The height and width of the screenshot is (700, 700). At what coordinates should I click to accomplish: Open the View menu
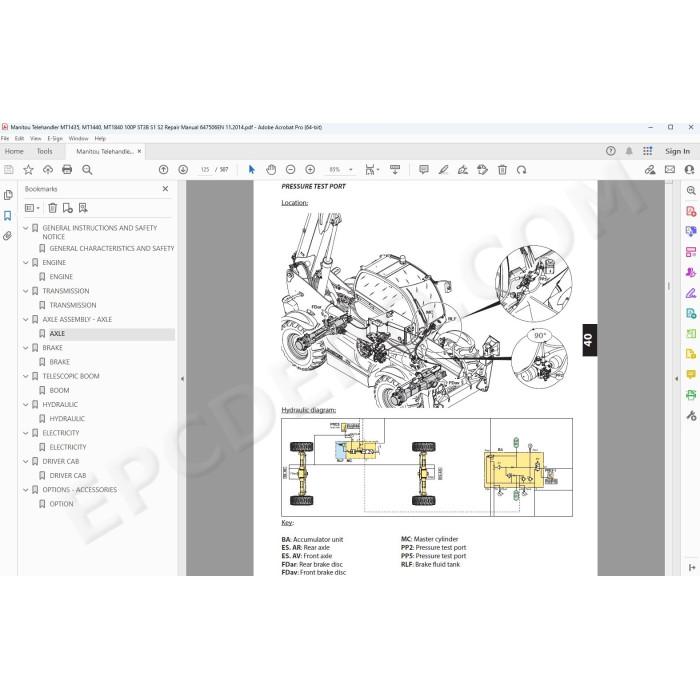click(36, 138)
